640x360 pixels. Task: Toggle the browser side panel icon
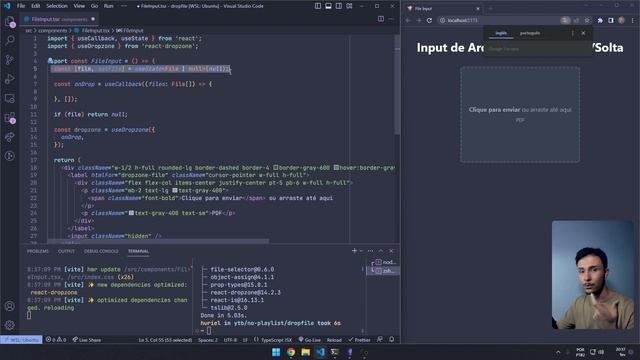tap(611, 20)
